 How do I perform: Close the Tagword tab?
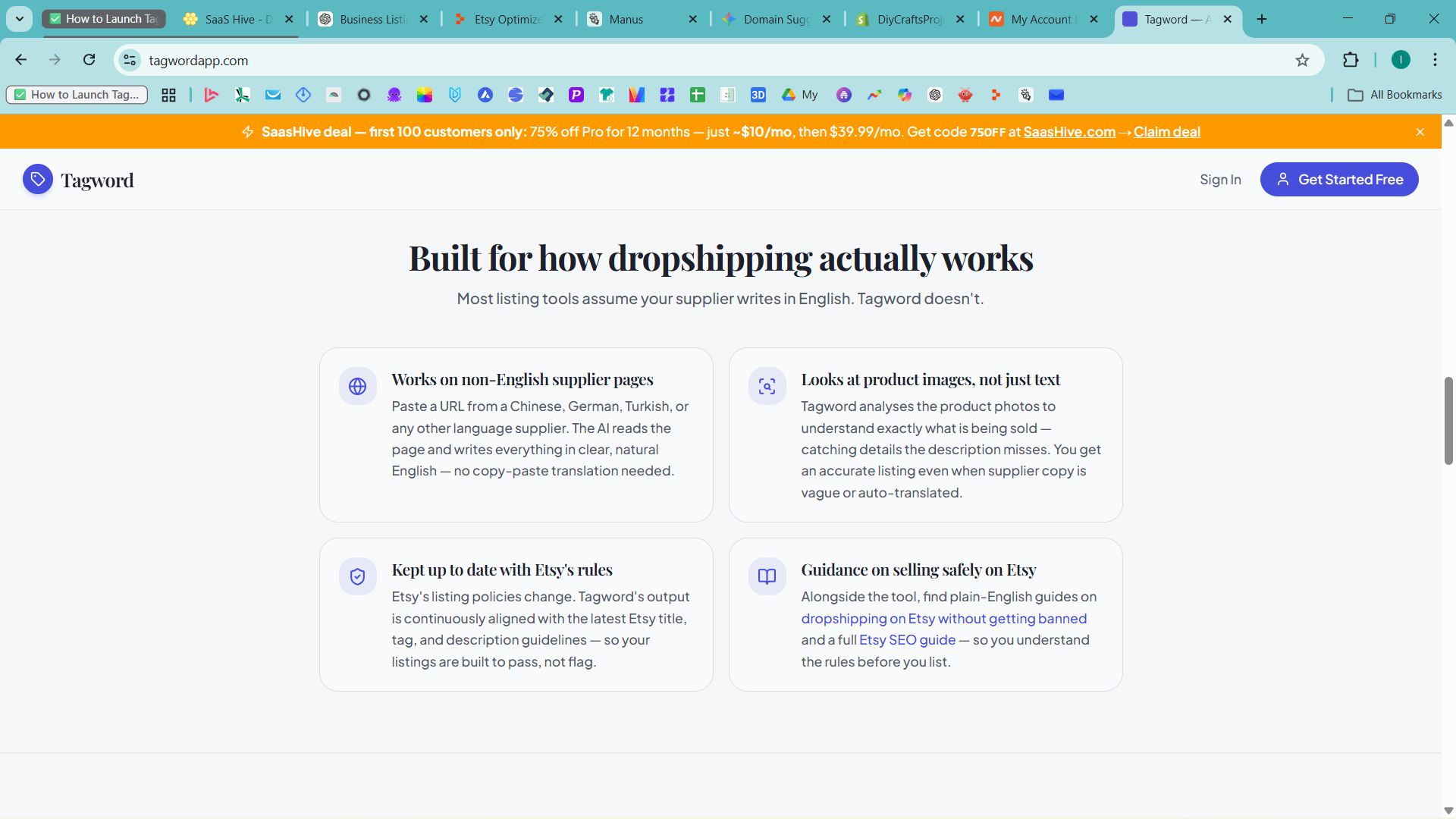(1228, 19)
